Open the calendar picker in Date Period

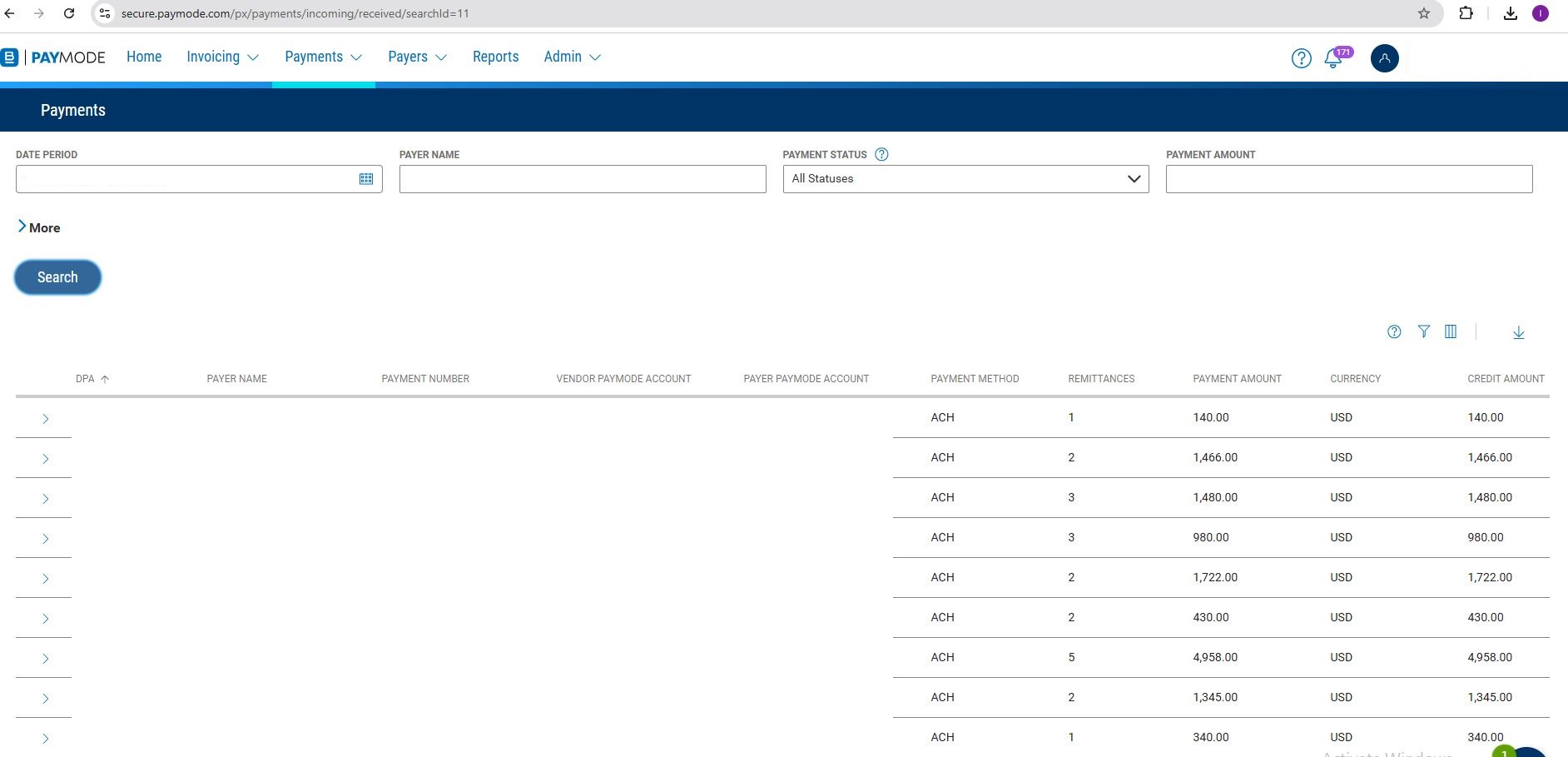pos(366,179)
